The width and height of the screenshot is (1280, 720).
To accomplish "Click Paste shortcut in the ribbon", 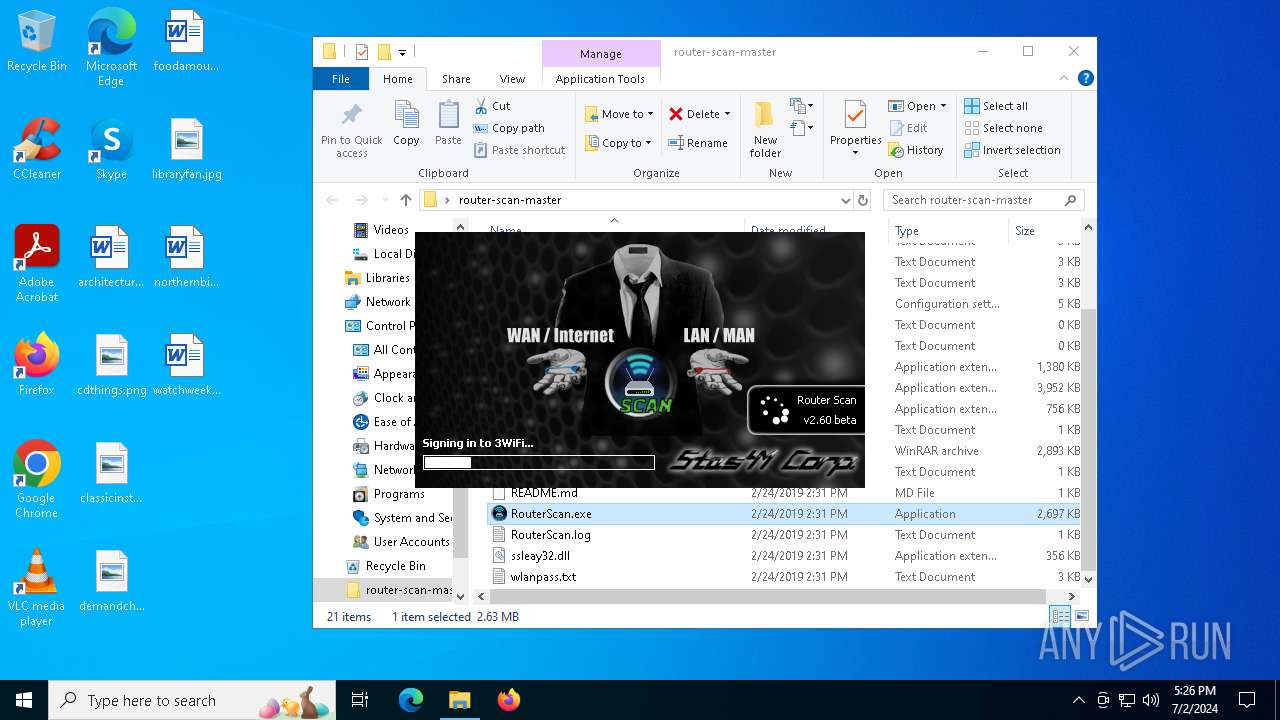I will click(x=519, y=150).
